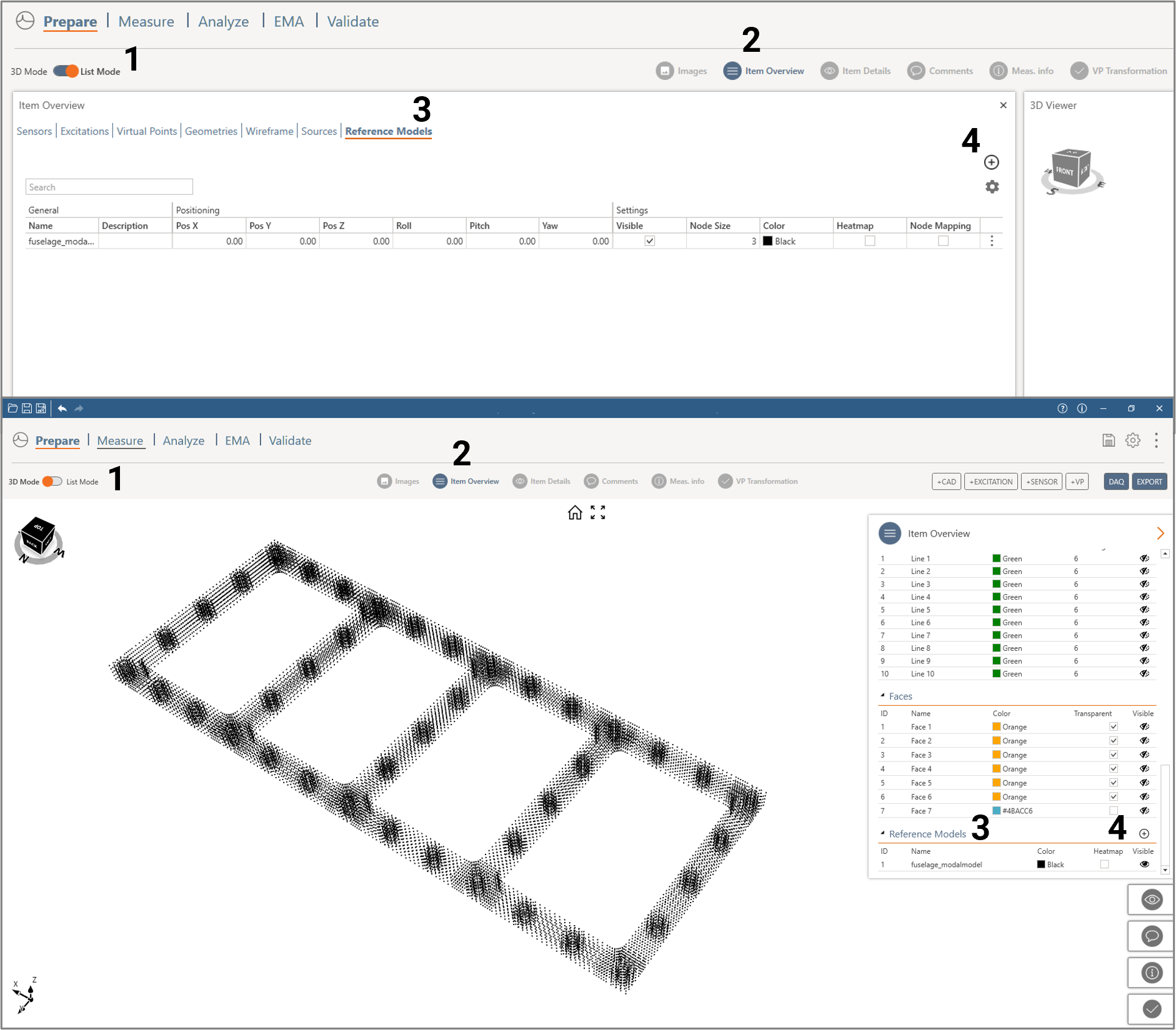Image resolution: width=1176 pixels, height=1030 pixels.
Task: Collapse the Faces section
Action: 882,696
